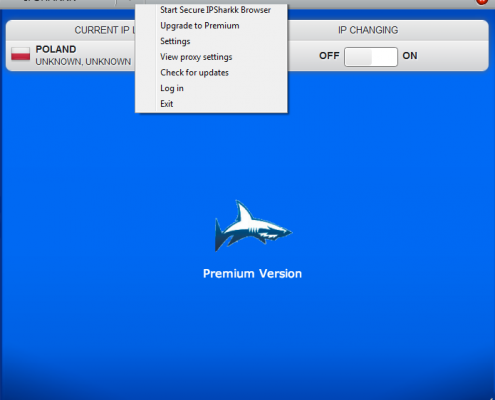Click the POLAND country label
This screenshot has height=400, width=495.
pyautogui.click(x=56, y=49)
